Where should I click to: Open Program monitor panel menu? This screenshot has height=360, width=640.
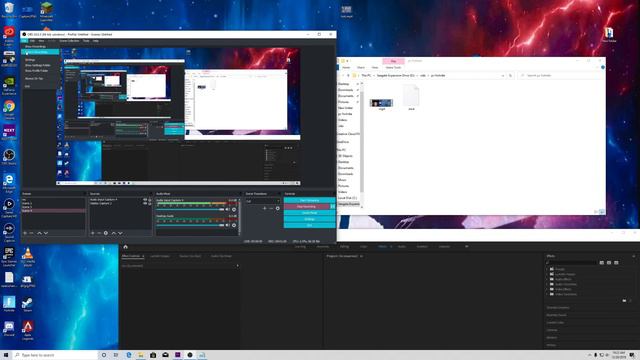tap(361, 256)
